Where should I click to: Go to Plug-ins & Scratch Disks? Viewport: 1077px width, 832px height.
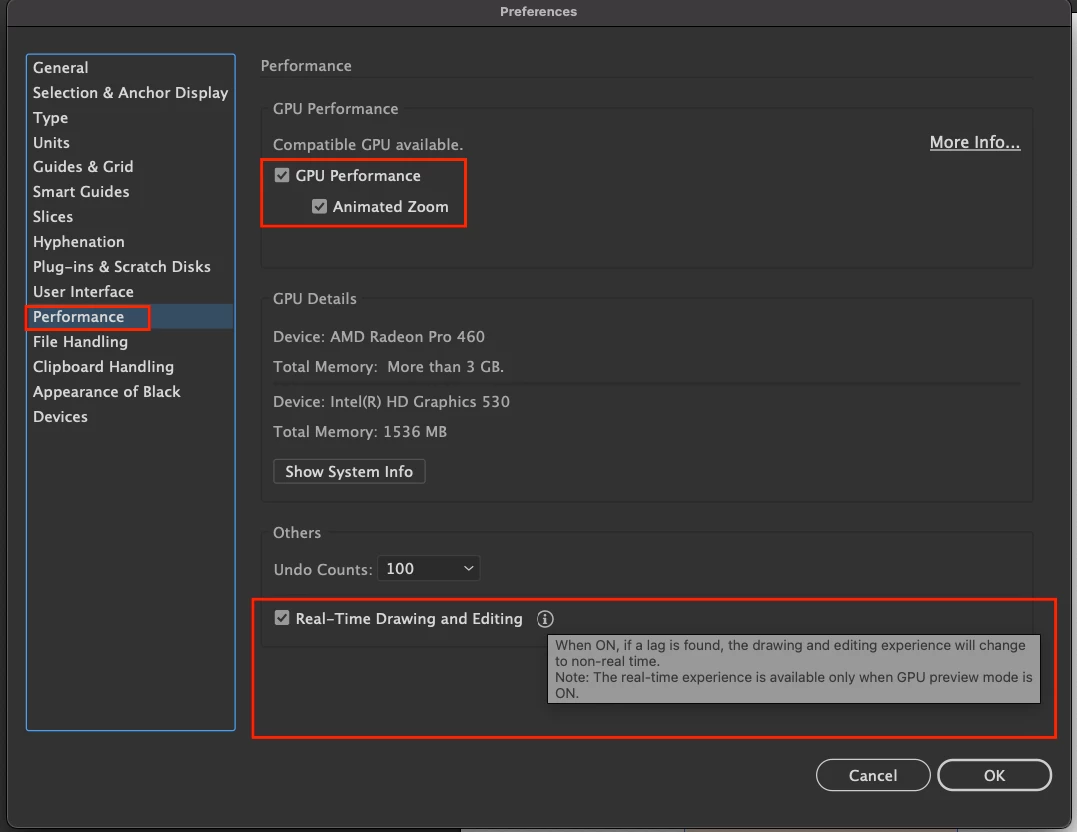click(131, 267)
